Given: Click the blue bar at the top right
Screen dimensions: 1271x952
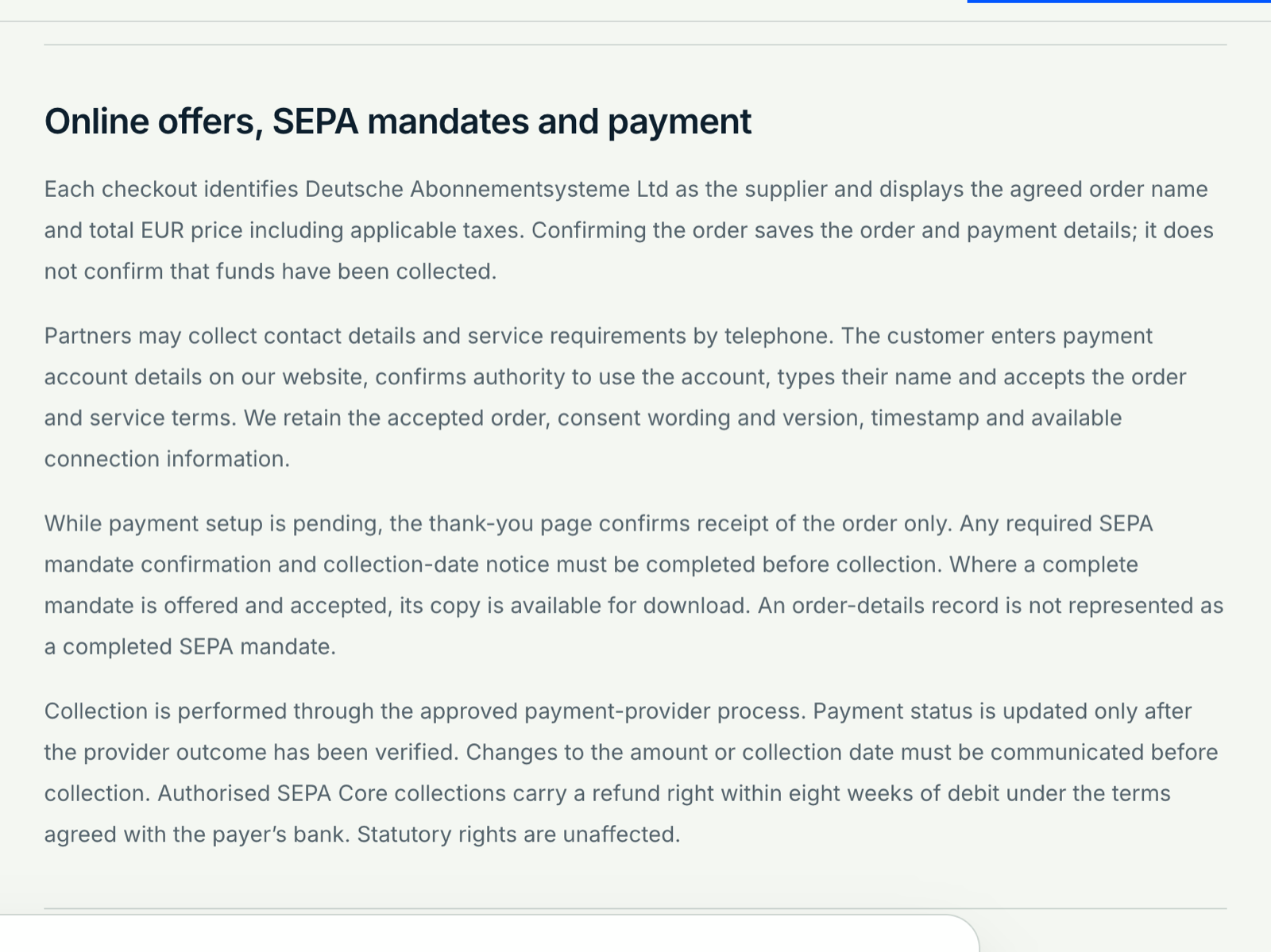Looking at the screenshot, I should click(1118, 2).
